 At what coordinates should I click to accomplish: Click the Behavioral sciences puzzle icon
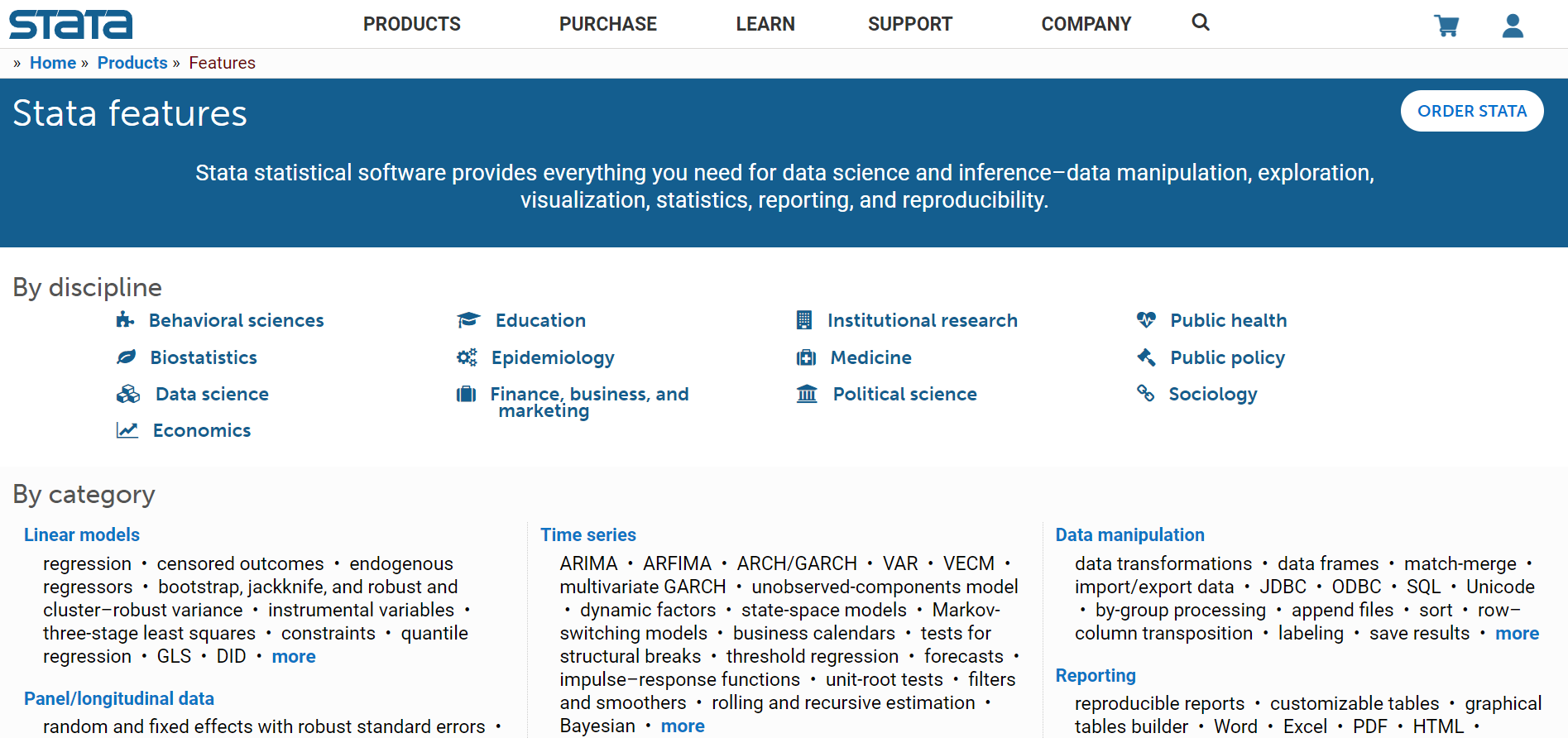tap(125, 320)
